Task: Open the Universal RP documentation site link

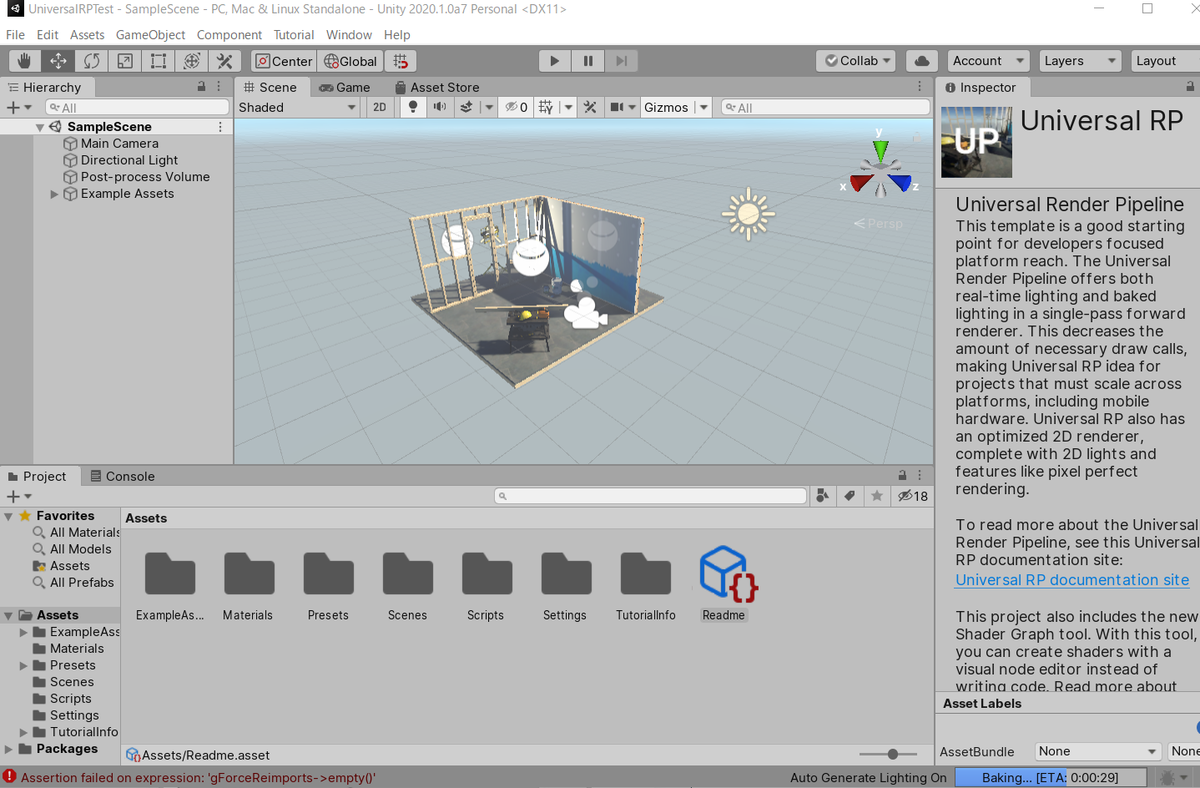Action: point(1072,580)
